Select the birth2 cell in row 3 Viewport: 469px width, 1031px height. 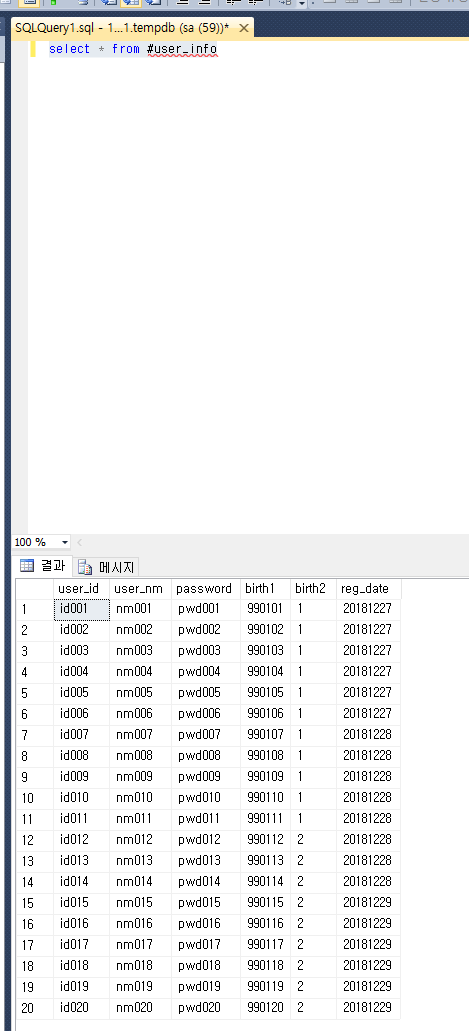pos(314,651)
